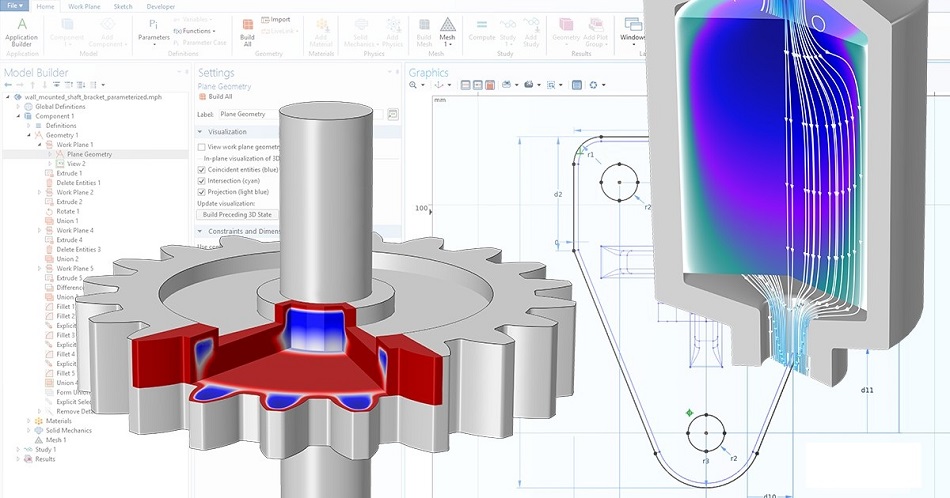Click Build Preceding 3D State button
The image size is (950, 498).
click(x=238, y=214)
